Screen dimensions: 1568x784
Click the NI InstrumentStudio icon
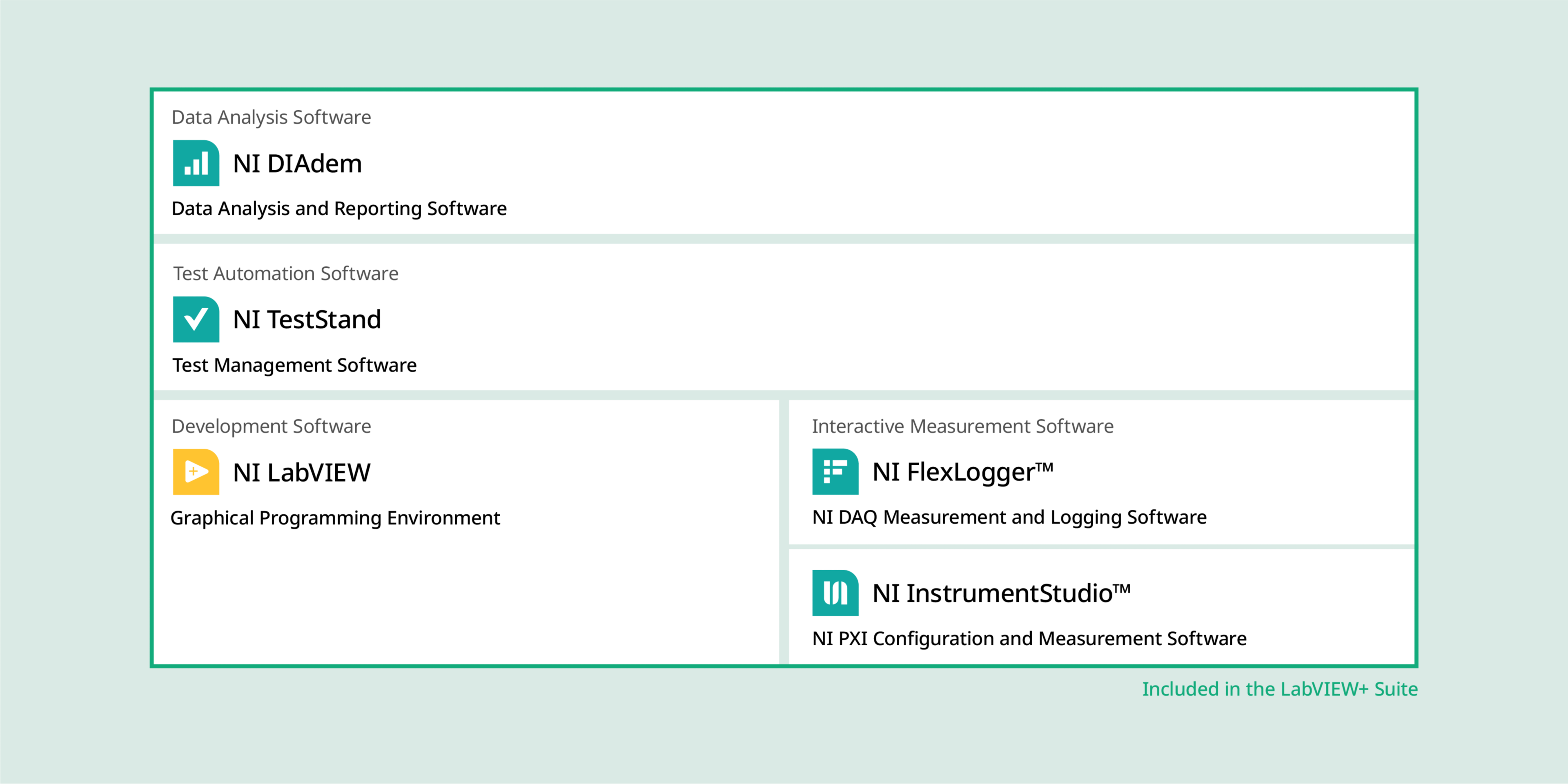pyautogui.click(x=835, y=593)
